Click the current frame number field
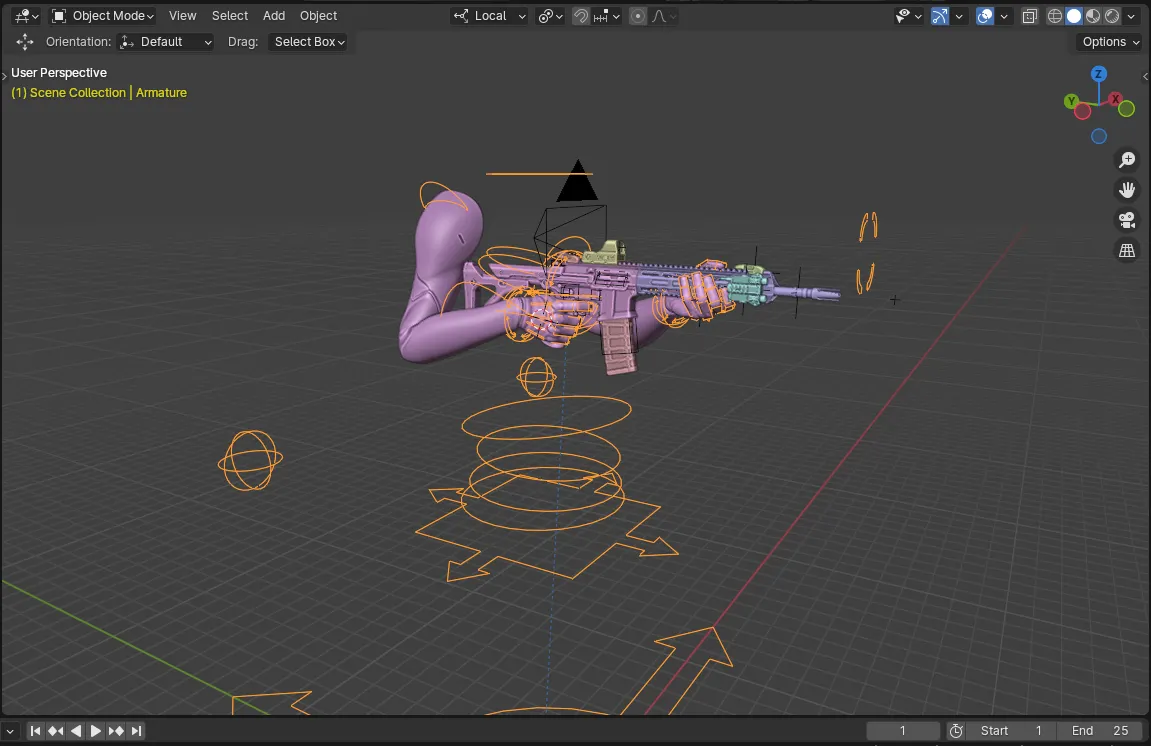This screenshot has height=746, width=1151. click(x=903, y=730)
